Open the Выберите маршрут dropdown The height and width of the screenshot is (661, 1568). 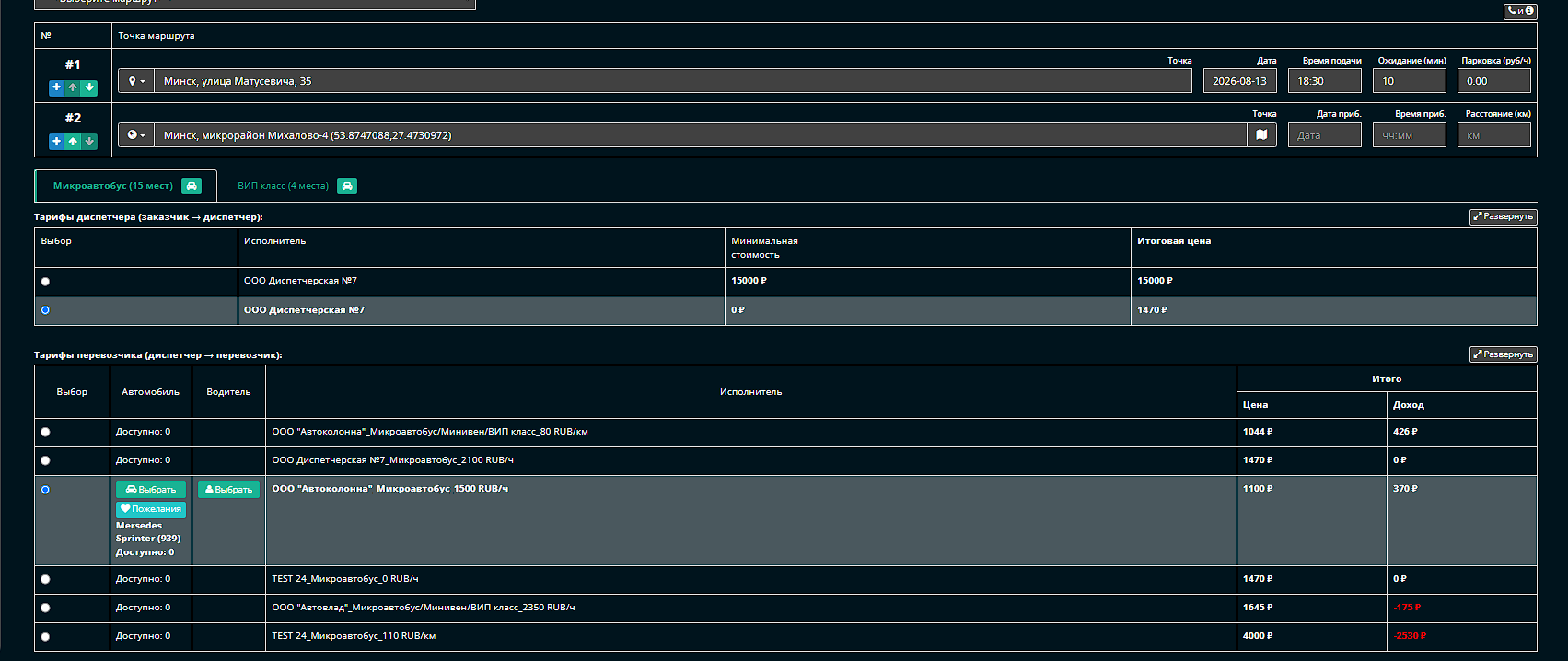click(x=255, y=3)
